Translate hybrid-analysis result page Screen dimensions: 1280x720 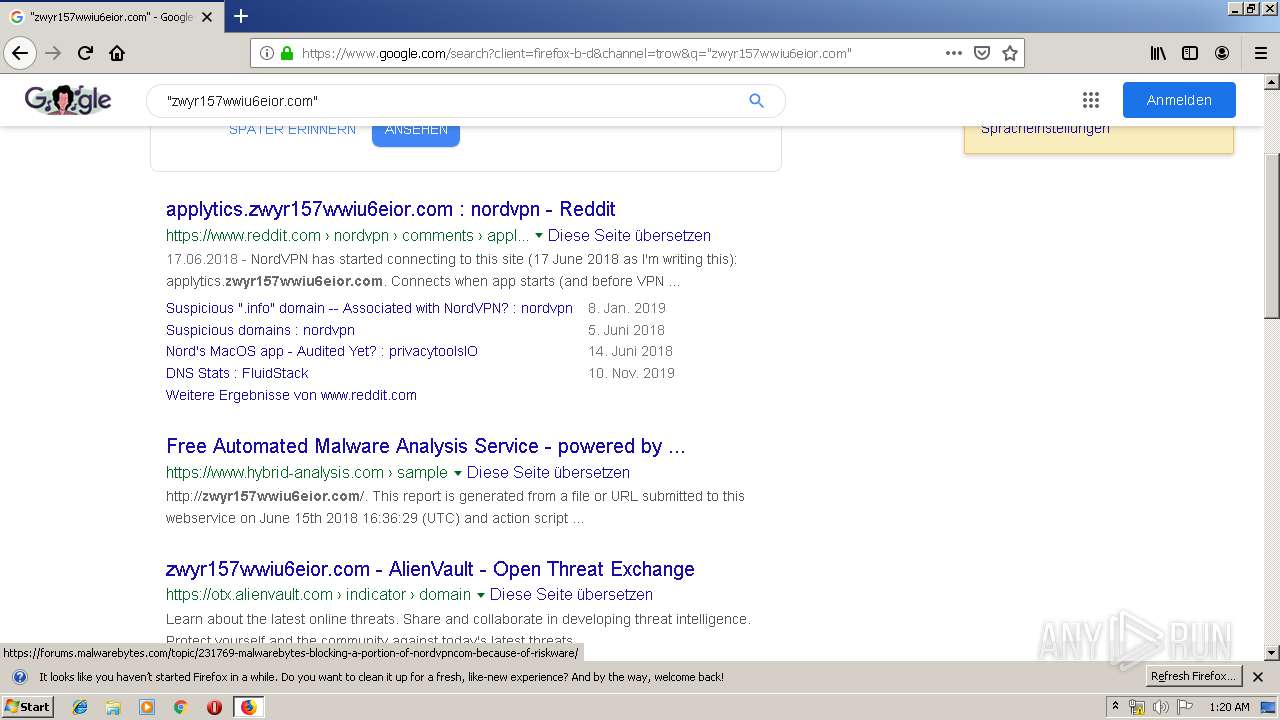click(548, 473)
